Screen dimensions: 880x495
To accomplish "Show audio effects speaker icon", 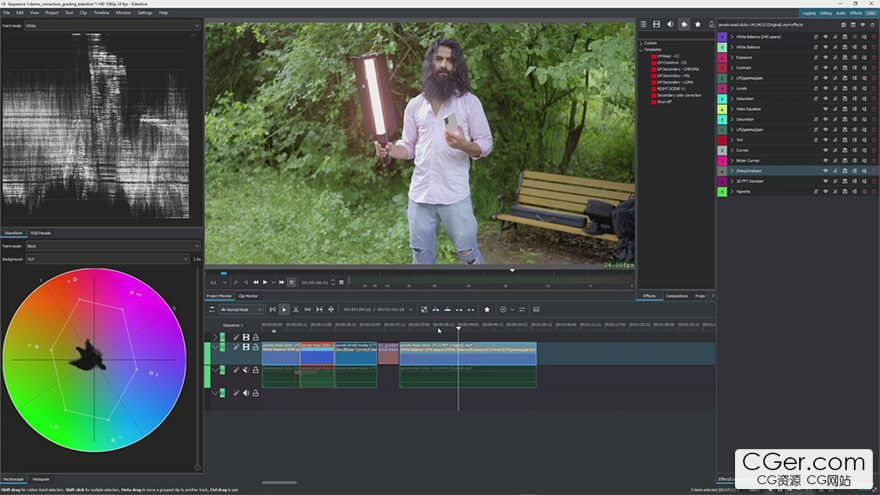I will [x=670, y=24].
